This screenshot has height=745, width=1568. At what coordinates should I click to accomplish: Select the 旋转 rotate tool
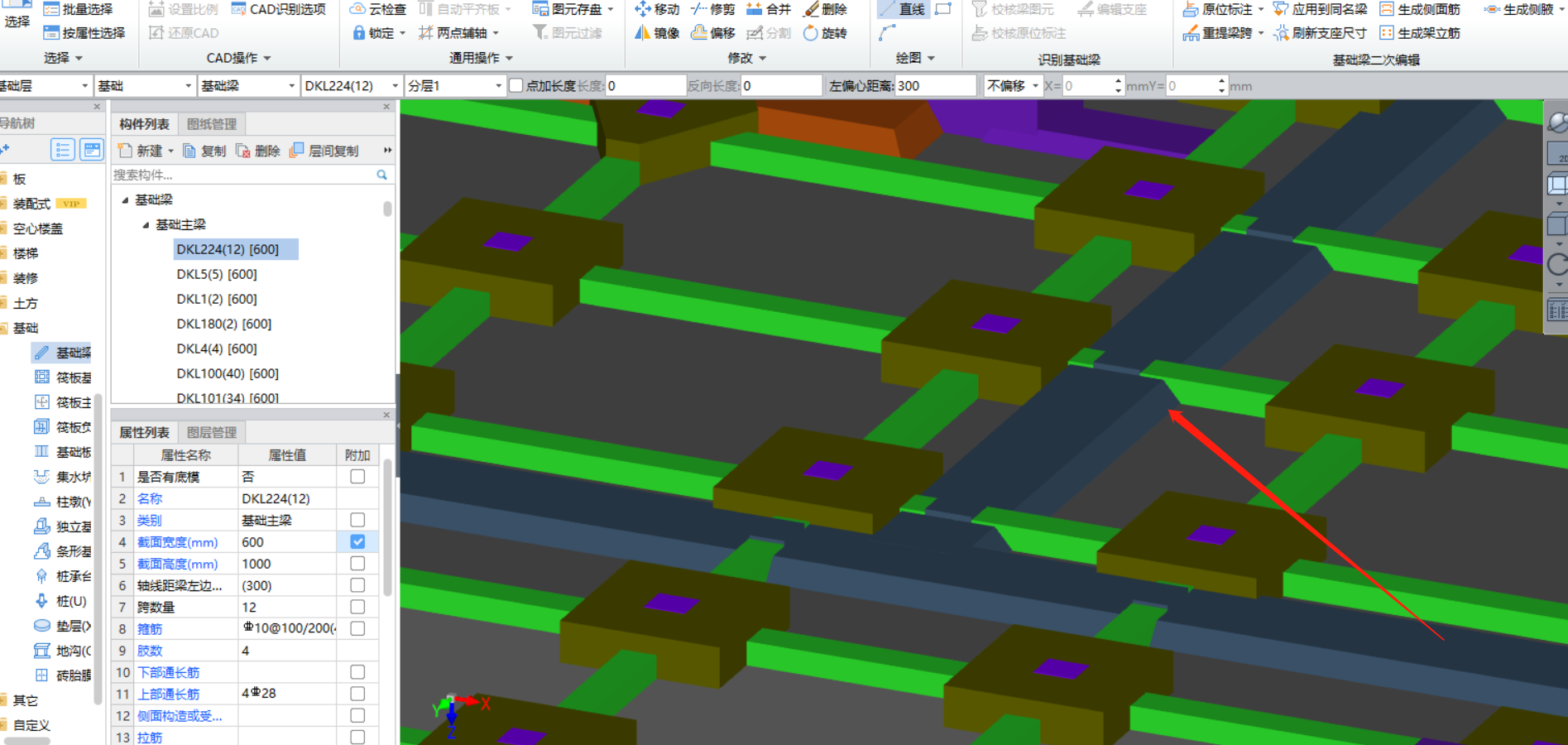825,32
